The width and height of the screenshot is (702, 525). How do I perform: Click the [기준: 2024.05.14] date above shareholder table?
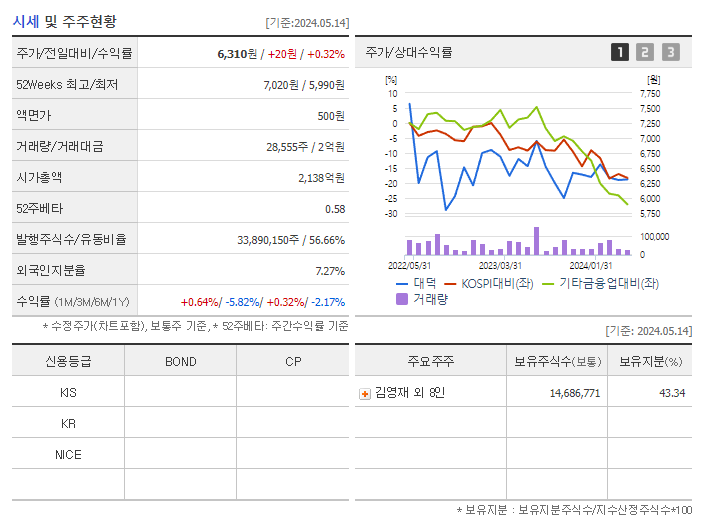[649, 331]
